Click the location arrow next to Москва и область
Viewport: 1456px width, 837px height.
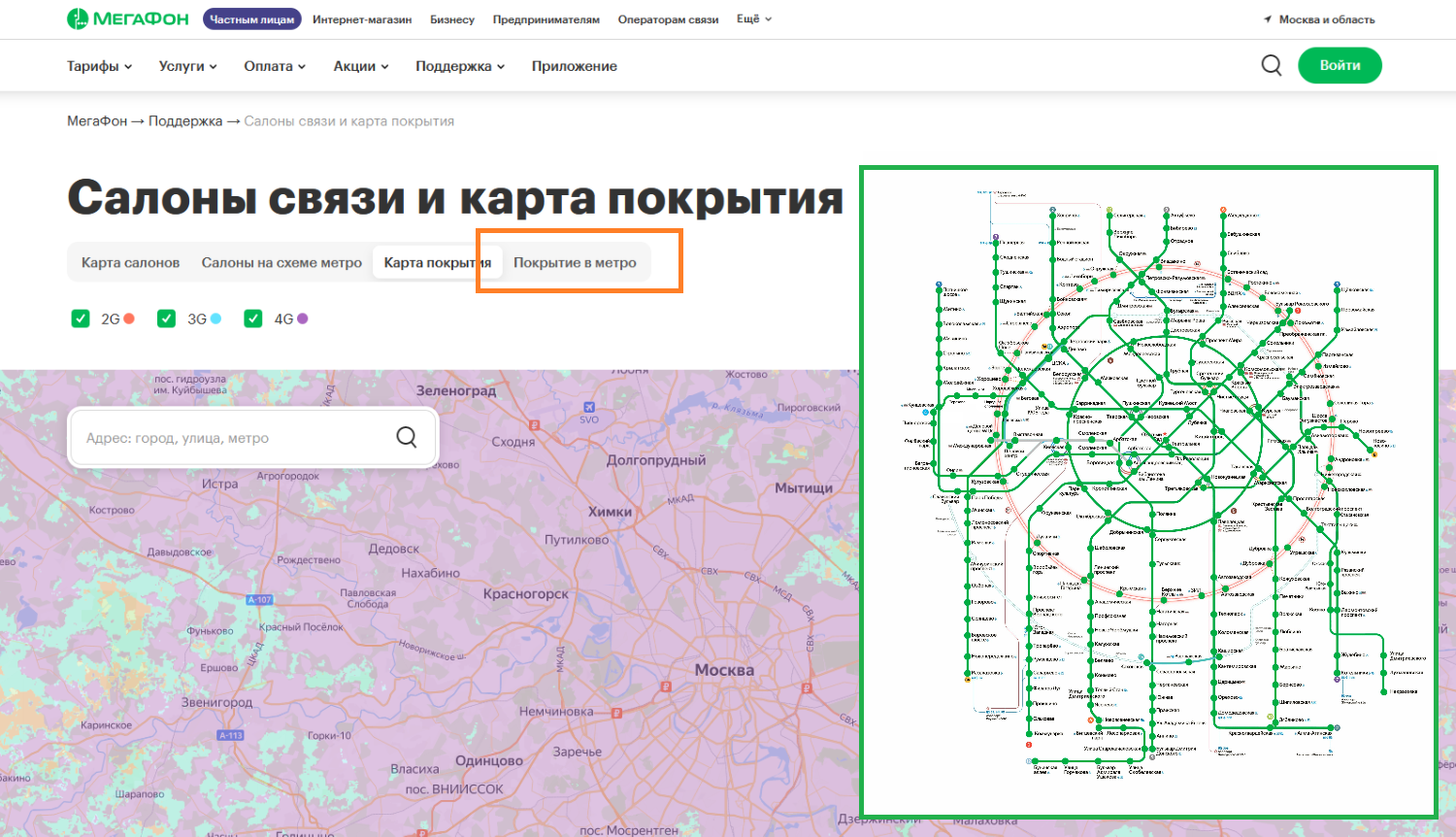tap(1268, 19)
